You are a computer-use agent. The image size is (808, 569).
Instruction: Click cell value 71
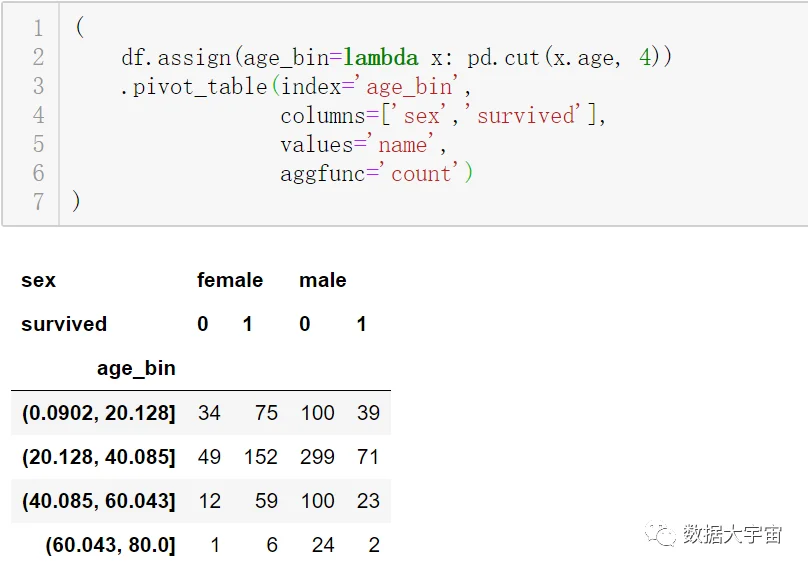coord(368,457)
